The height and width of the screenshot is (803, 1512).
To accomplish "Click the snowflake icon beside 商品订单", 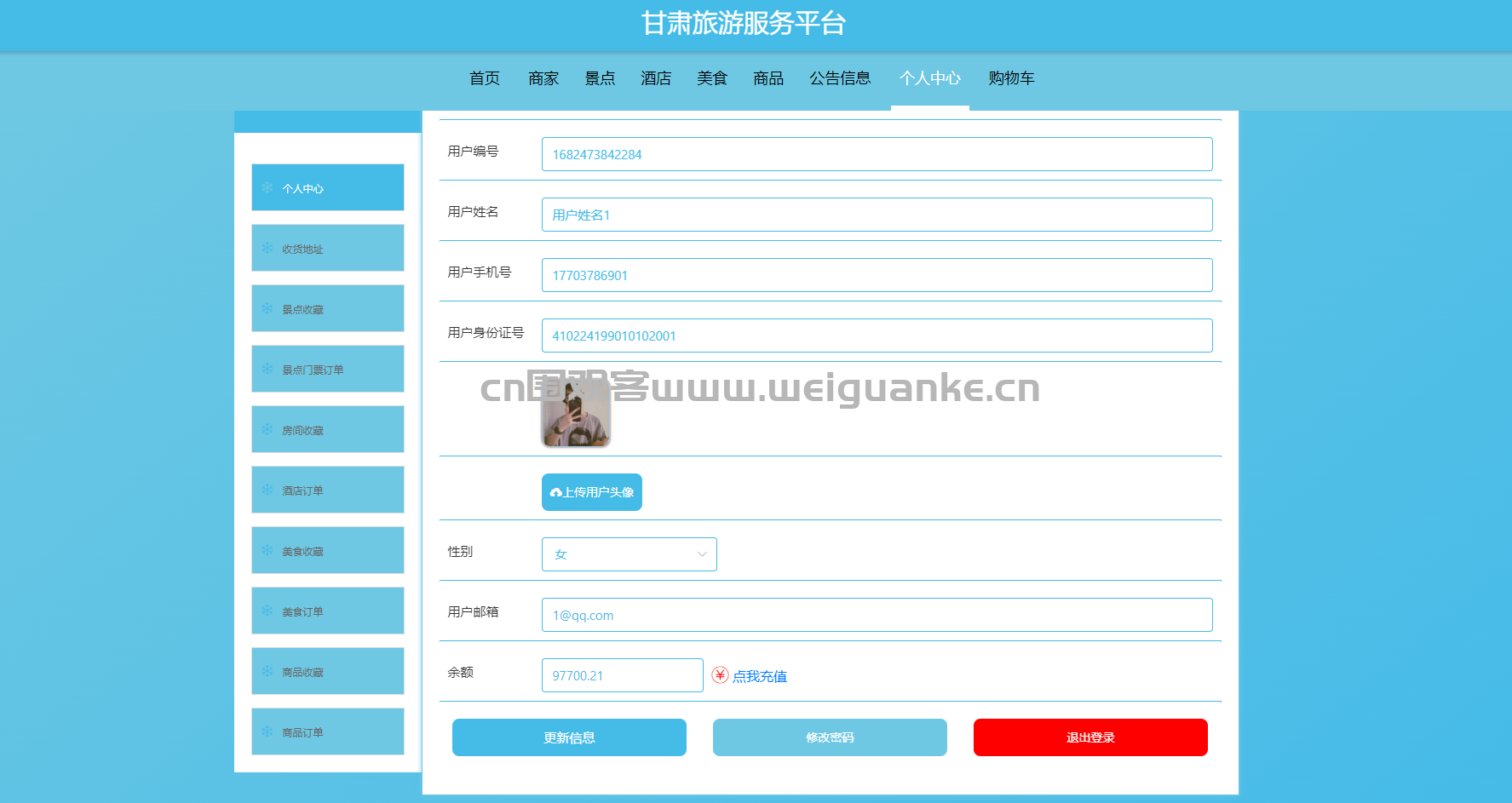I will [x=267, y=731].
